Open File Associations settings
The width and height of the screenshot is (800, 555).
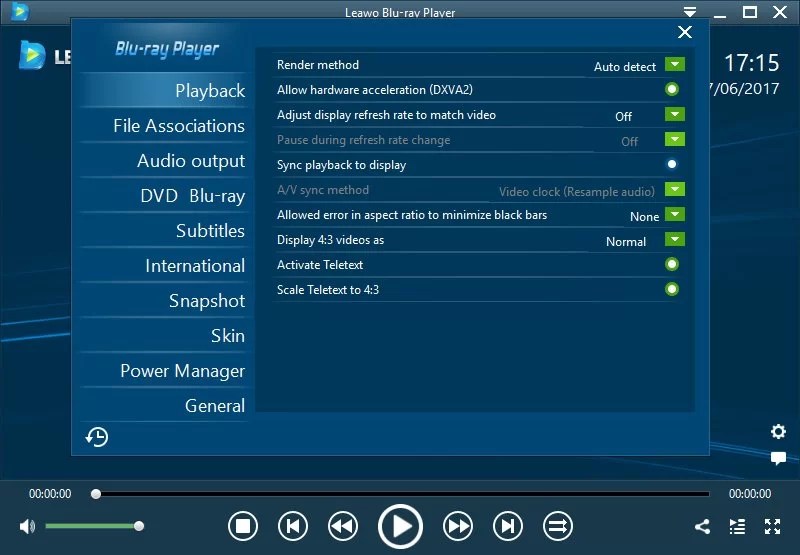pyautogui.click(x=164, y=125)
